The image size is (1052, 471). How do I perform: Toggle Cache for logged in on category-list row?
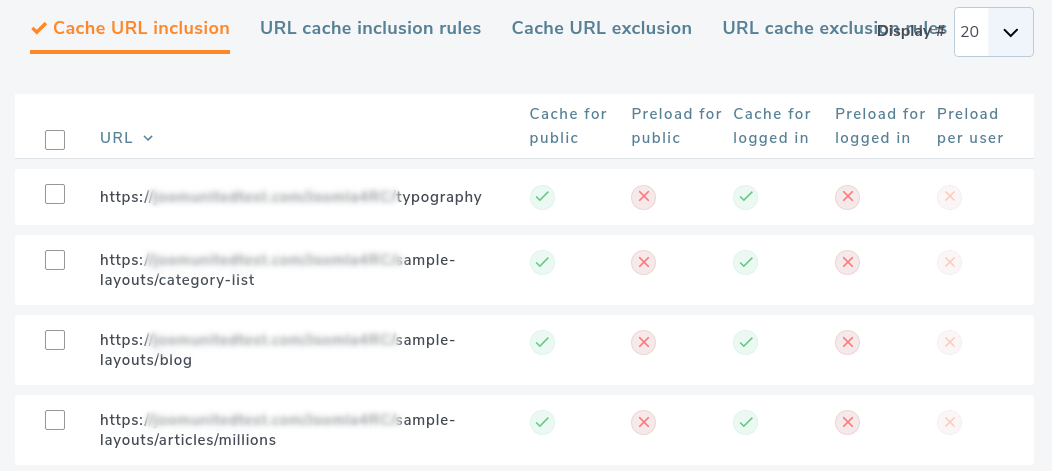[x=746, y=263]
